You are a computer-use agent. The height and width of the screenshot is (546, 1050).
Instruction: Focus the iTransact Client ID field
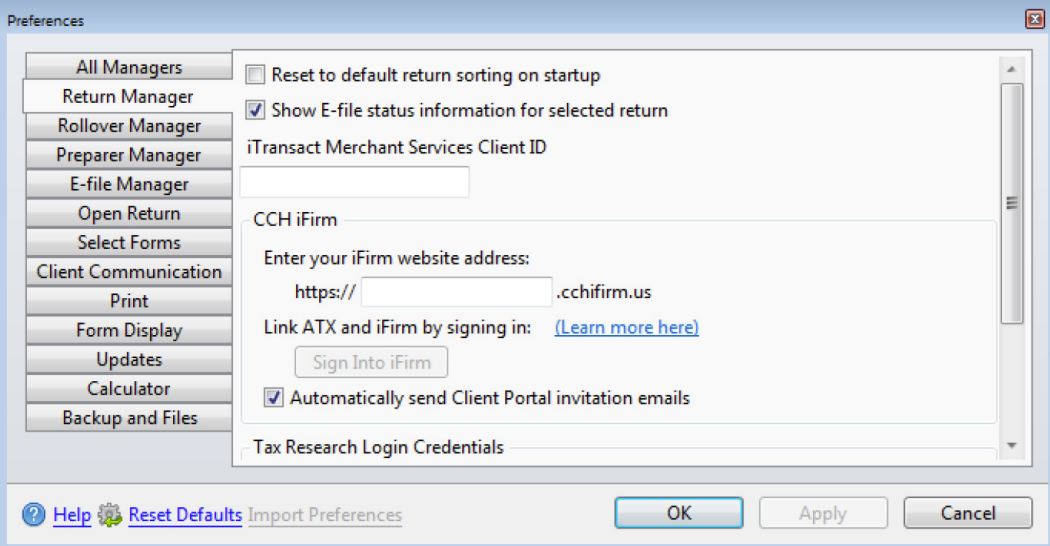click(355, 182)
